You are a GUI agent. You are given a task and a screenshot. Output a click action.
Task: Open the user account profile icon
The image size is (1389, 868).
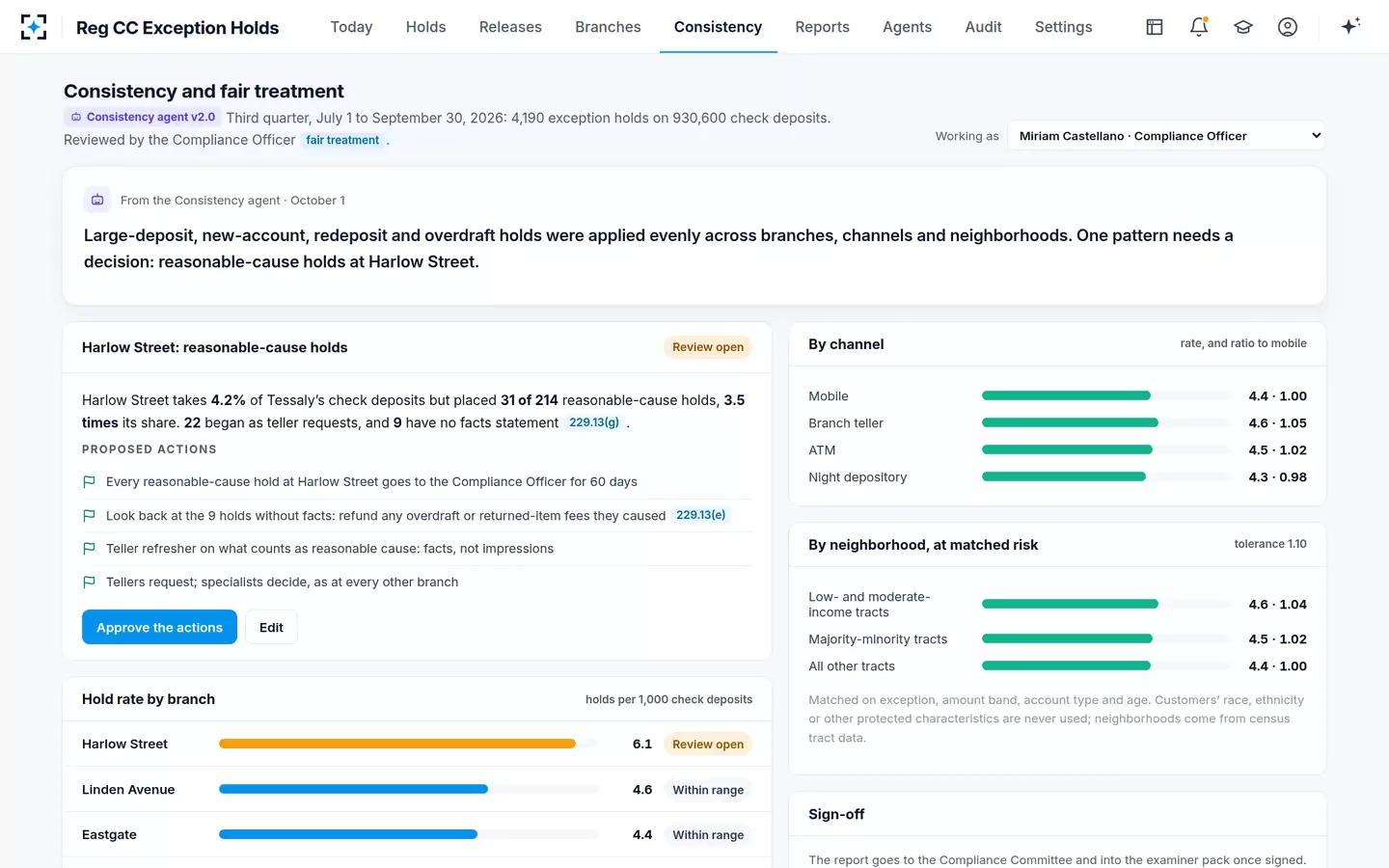point(1288,27)
